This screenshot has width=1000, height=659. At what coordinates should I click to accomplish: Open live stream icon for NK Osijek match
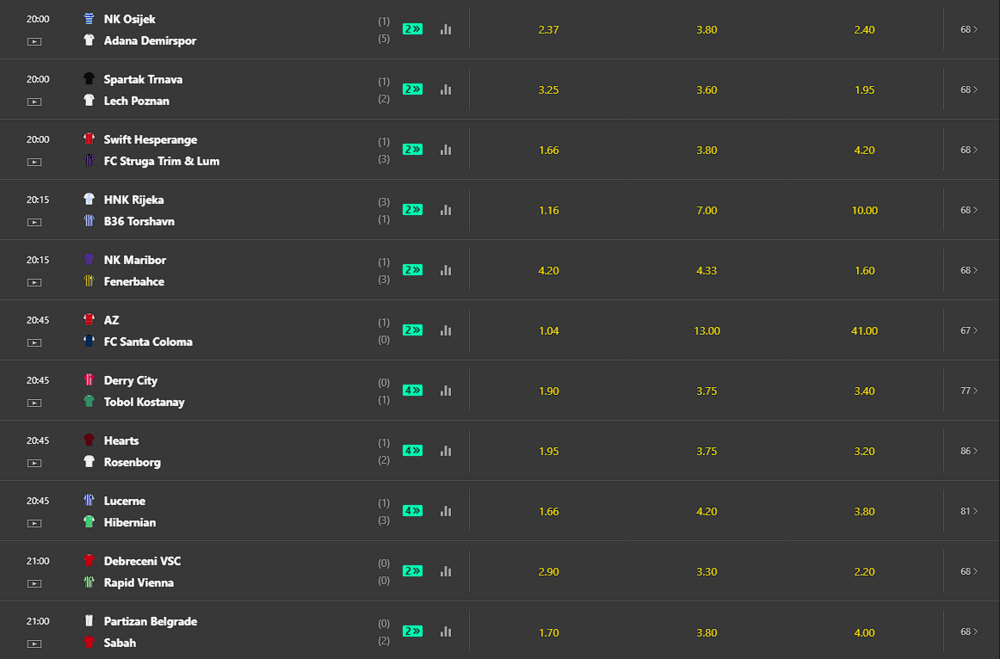(x=34, y=41)
